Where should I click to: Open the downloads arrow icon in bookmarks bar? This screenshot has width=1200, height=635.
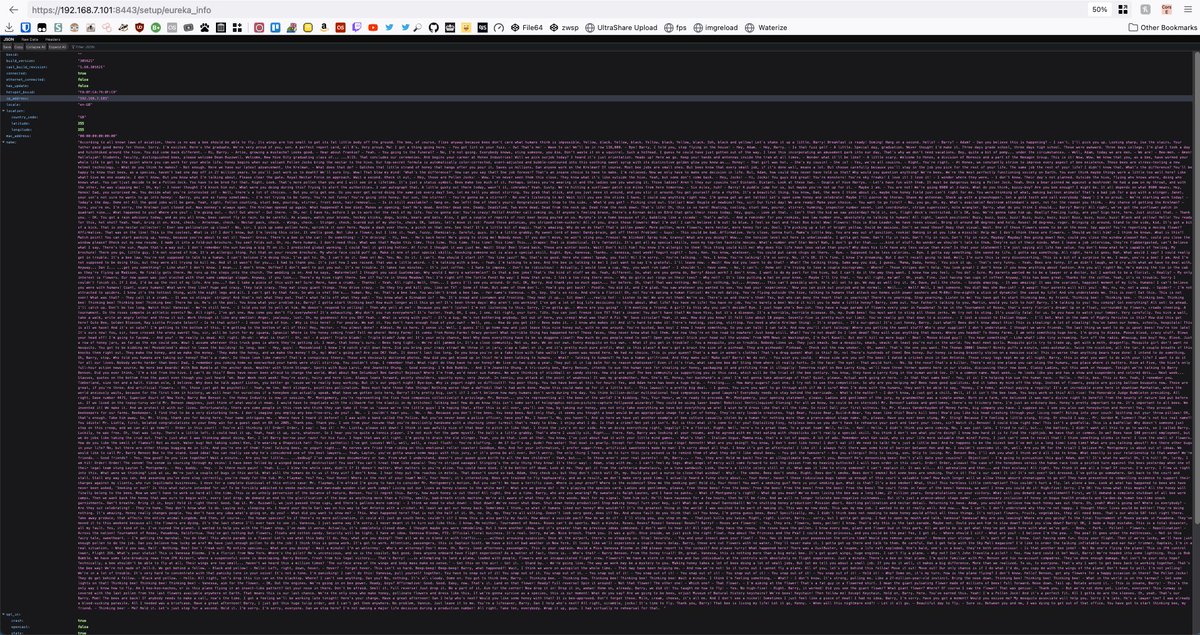click(9, 28)
